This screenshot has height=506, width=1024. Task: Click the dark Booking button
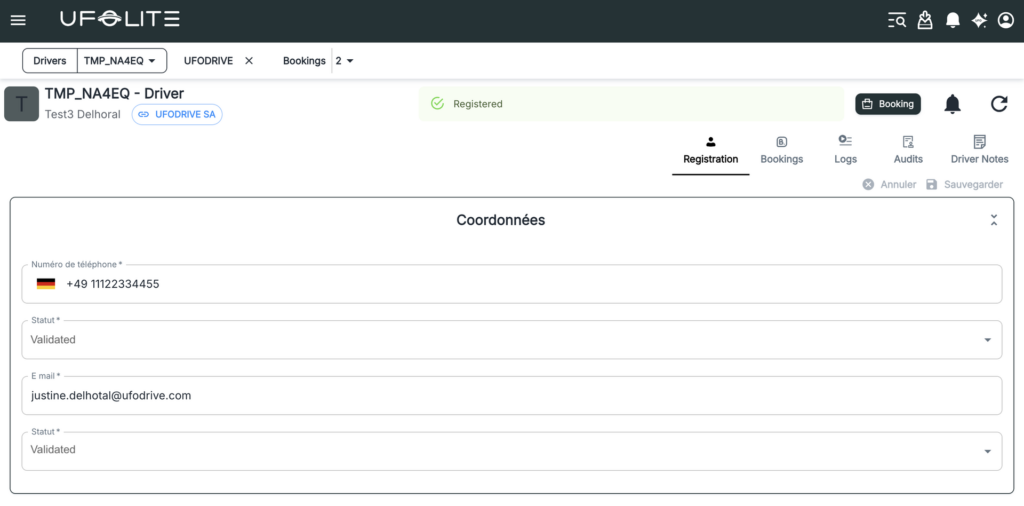(887, 104)
